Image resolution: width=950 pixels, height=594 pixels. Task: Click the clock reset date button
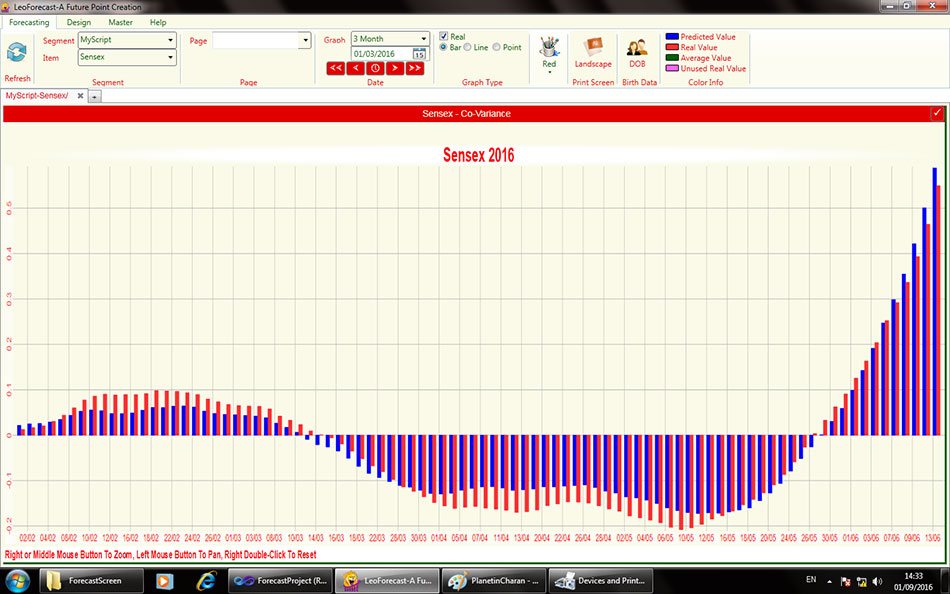point(375,68)
